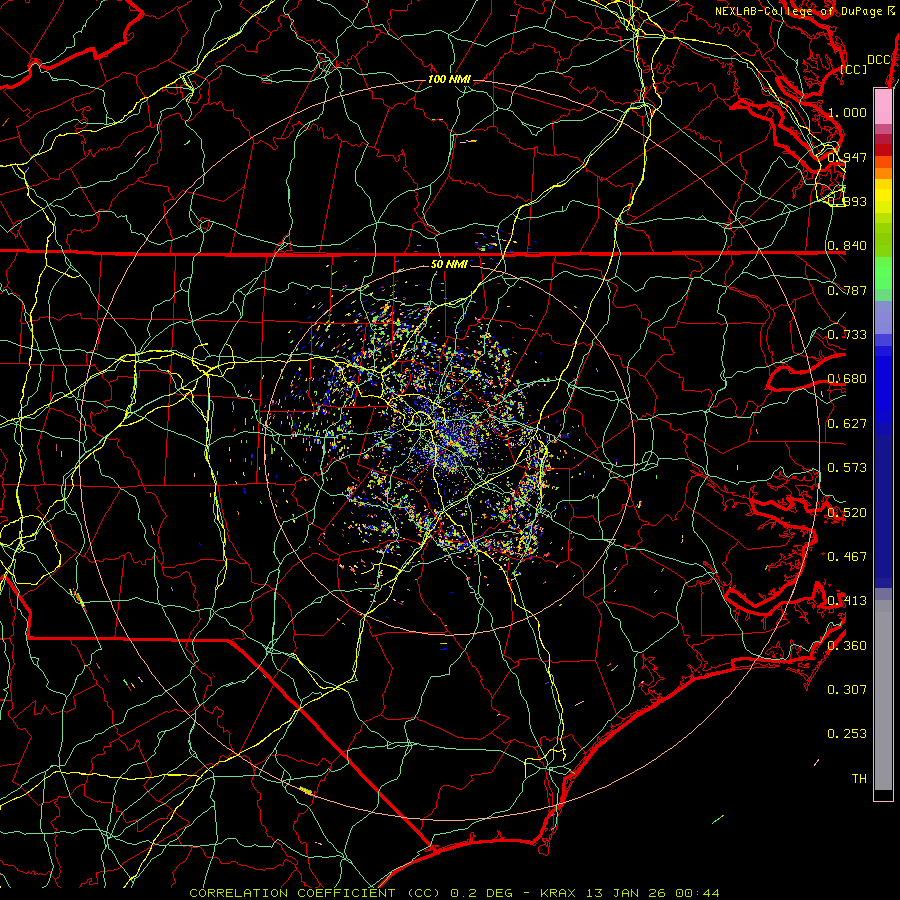Image resolution: width=900 pixels, height=900 pixels.
Task: Select the 0.680 scale value
Action: (x=847, y=379)
